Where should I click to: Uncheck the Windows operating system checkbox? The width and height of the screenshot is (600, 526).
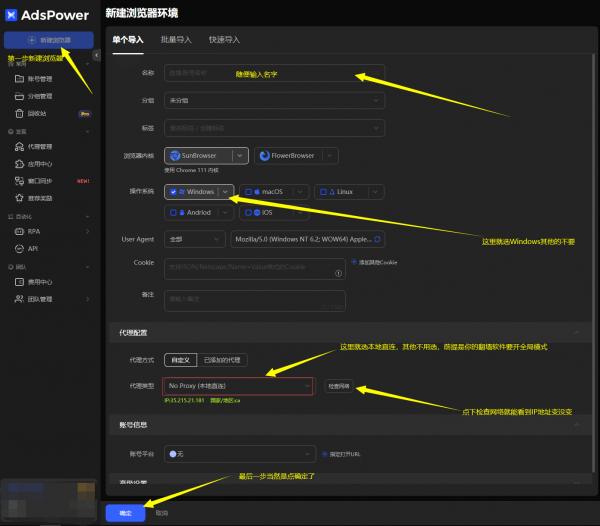[x=175, y=191]
